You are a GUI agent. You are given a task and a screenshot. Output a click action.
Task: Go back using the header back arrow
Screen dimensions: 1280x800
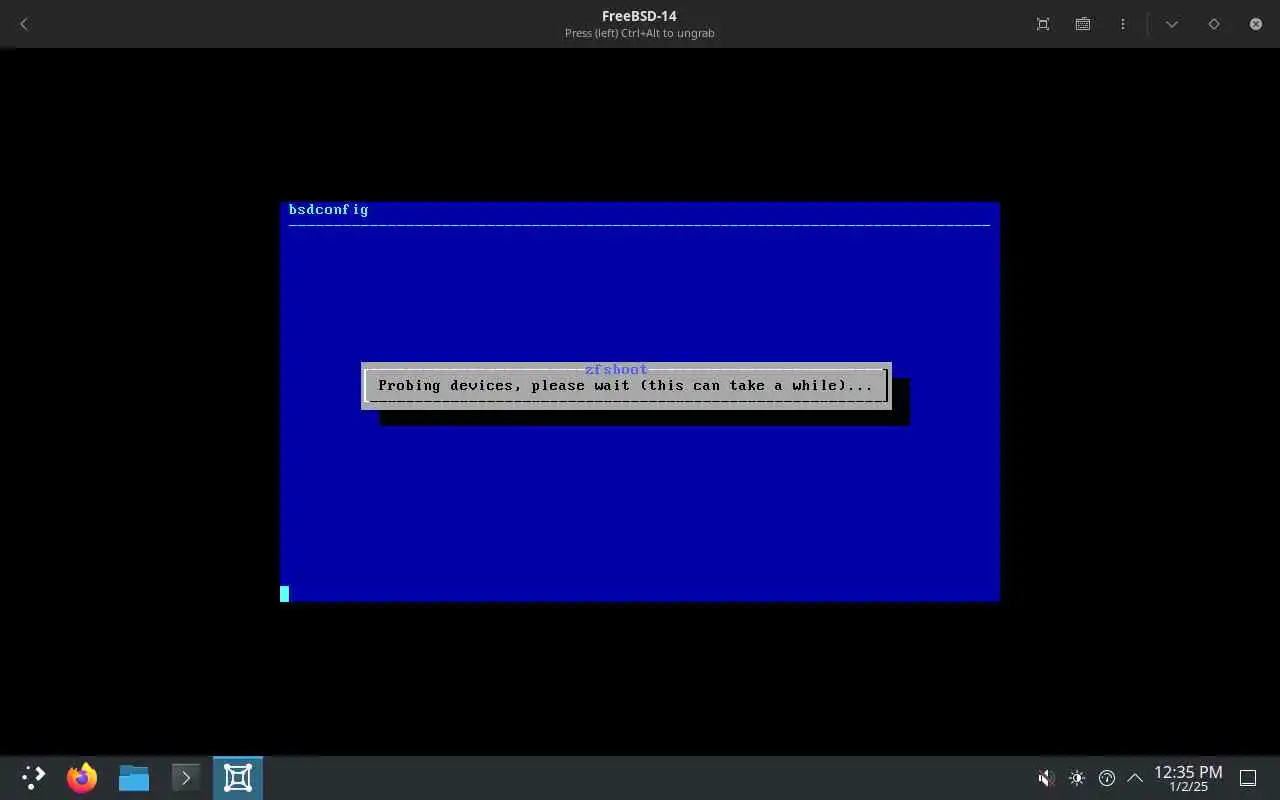(x=24, y=24)
